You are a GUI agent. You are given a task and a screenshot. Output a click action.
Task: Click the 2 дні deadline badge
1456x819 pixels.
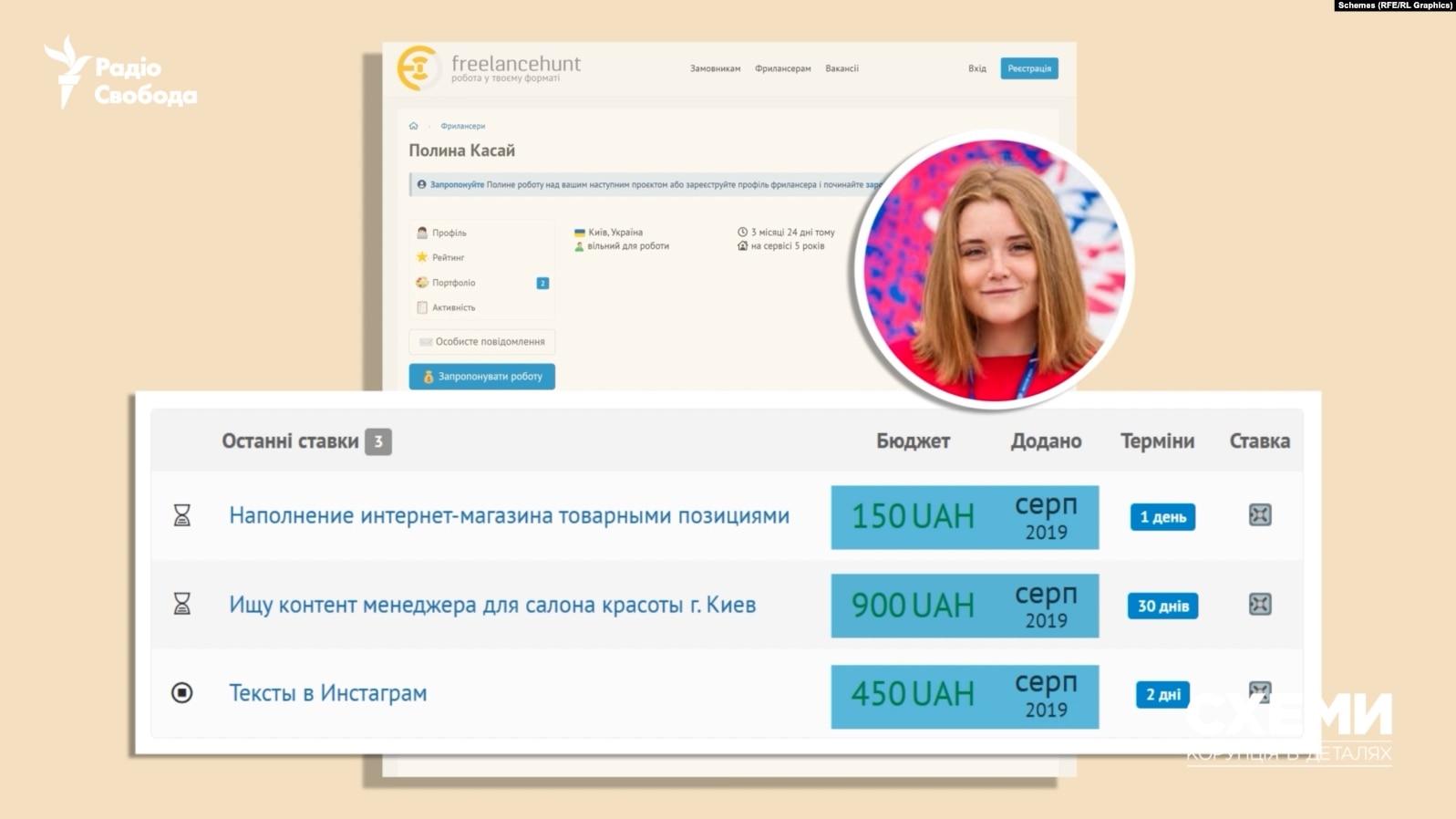[1162, 694]
